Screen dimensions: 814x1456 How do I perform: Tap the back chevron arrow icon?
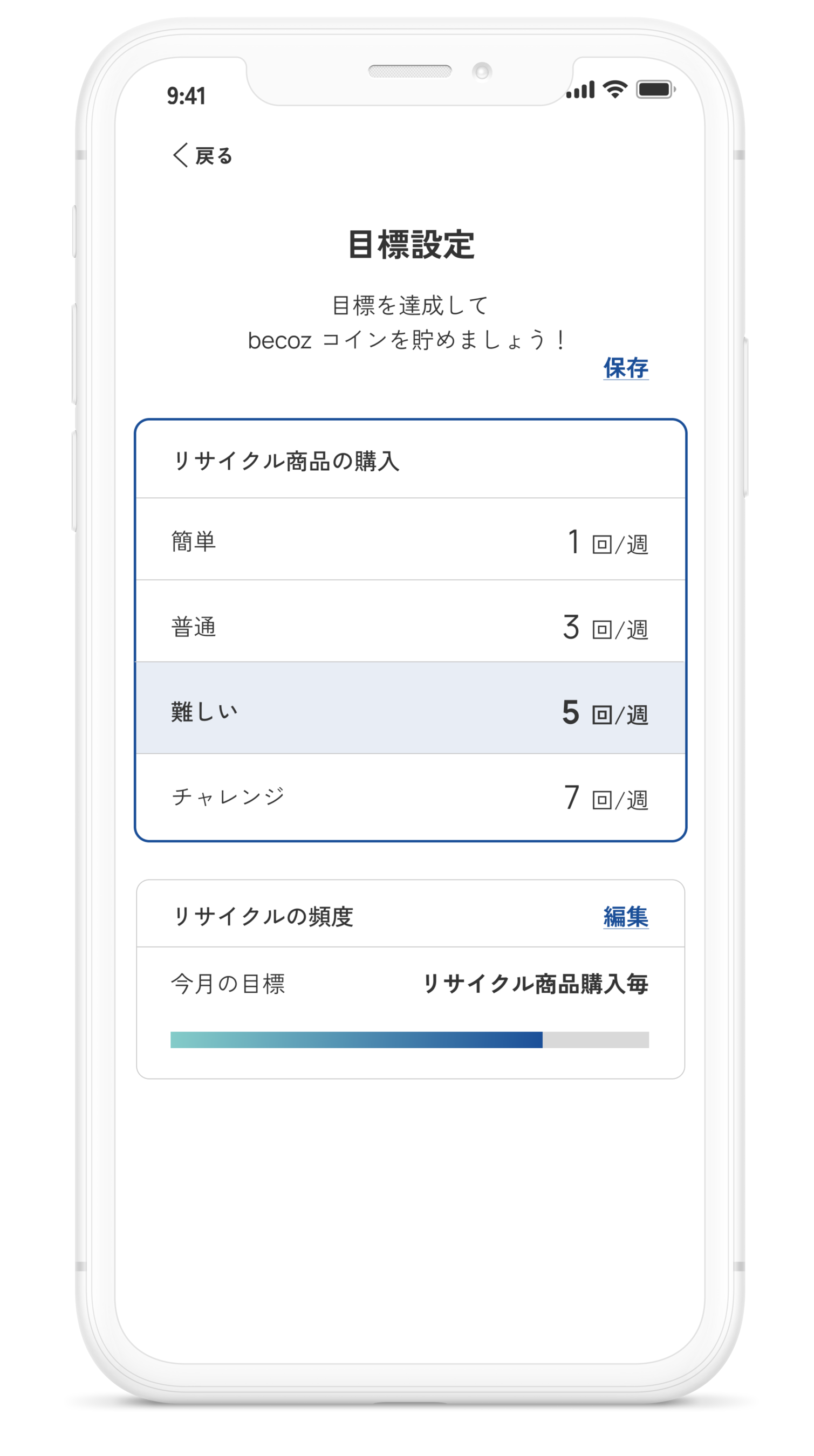coord(180,155)
